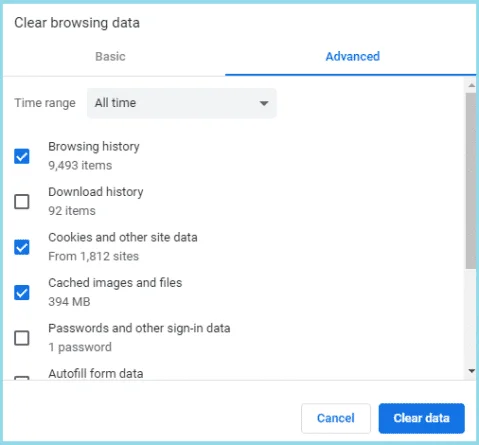
Task: Enable the Download history checkbox
Action: (x=22, y=202)
